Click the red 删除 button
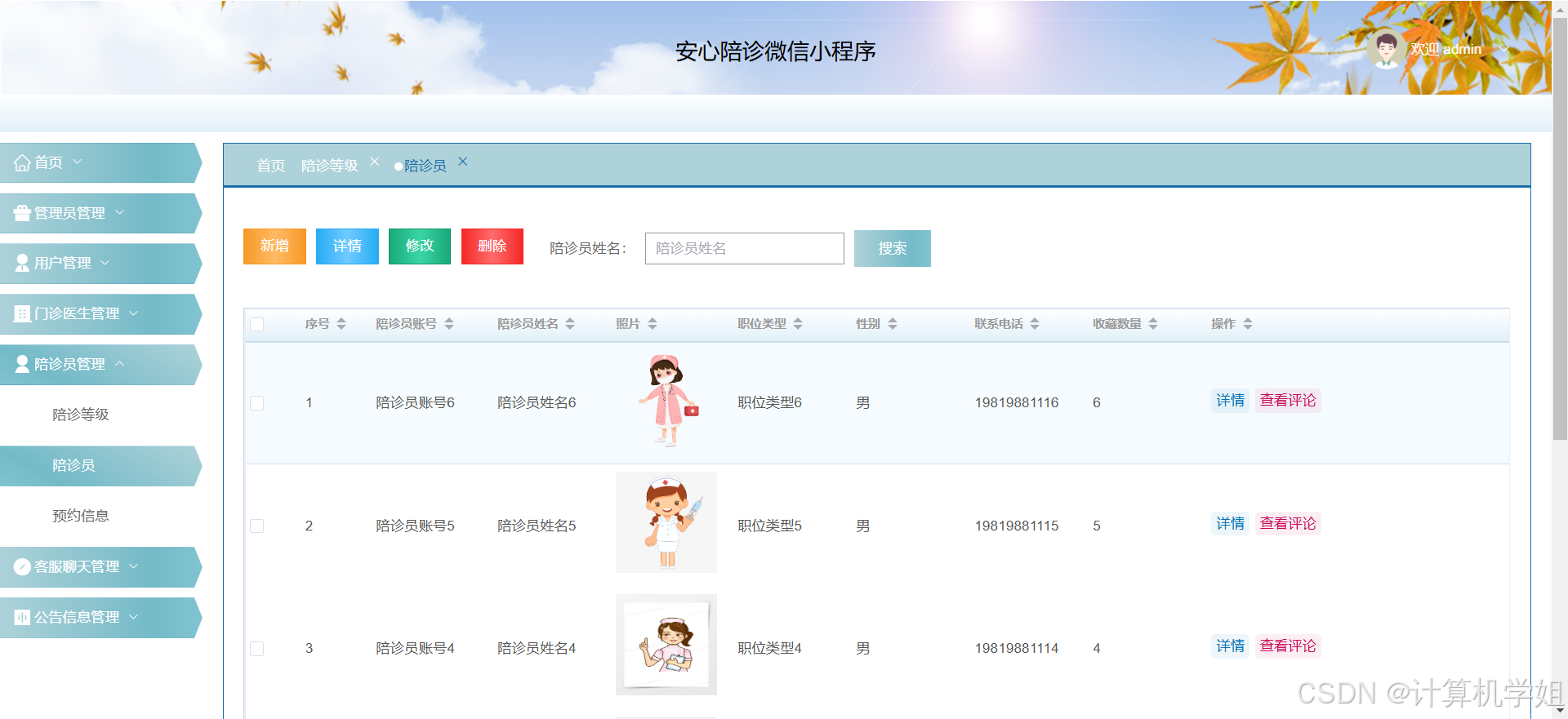This screenshot has height=719, width=1568. point(492,246)
